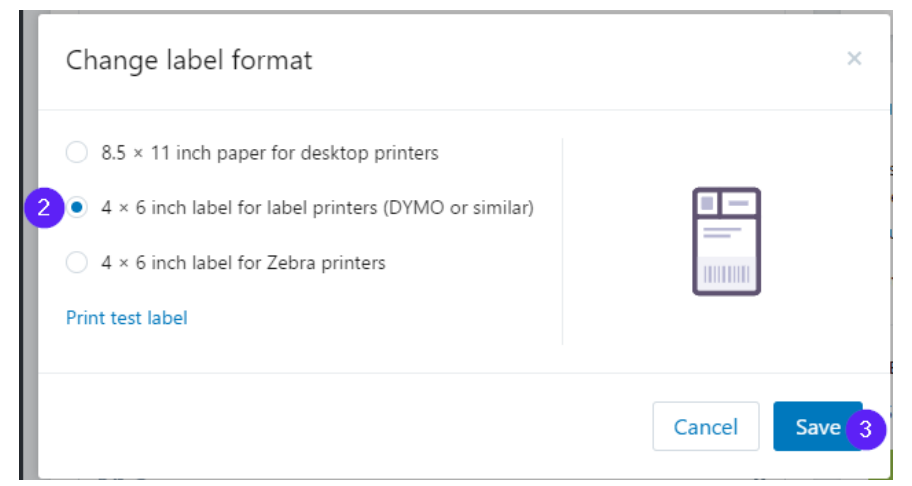Select 8.5 × 11 inch paper radio button
912x486 pixels.
pos(76,152)
